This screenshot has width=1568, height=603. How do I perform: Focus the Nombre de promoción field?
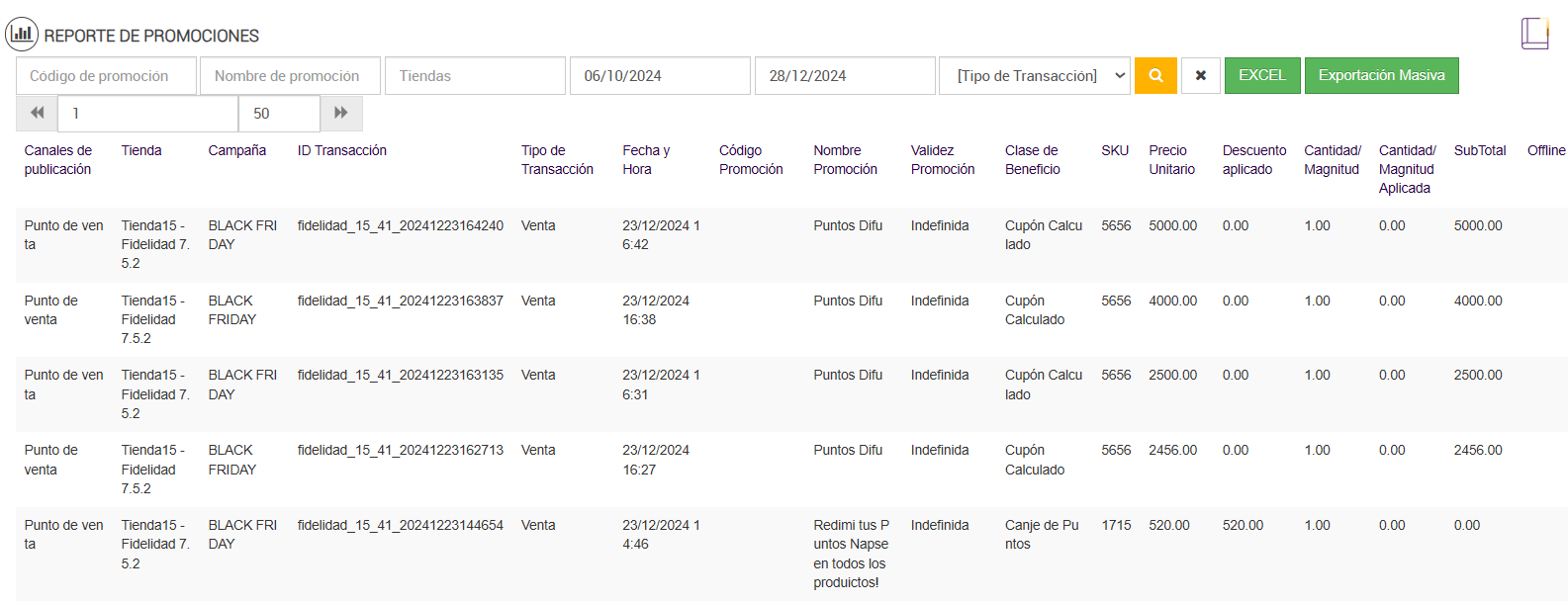290,76
